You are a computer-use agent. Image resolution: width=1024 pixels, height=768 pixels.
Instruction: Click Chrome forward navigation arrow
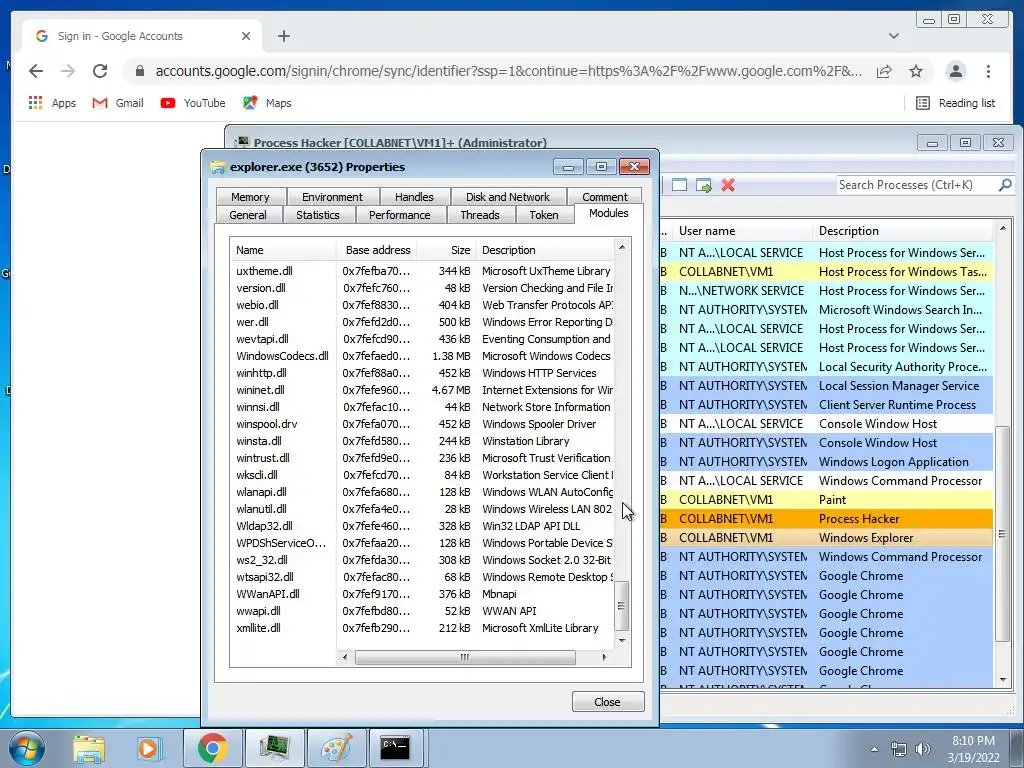(x=68, y=71)
